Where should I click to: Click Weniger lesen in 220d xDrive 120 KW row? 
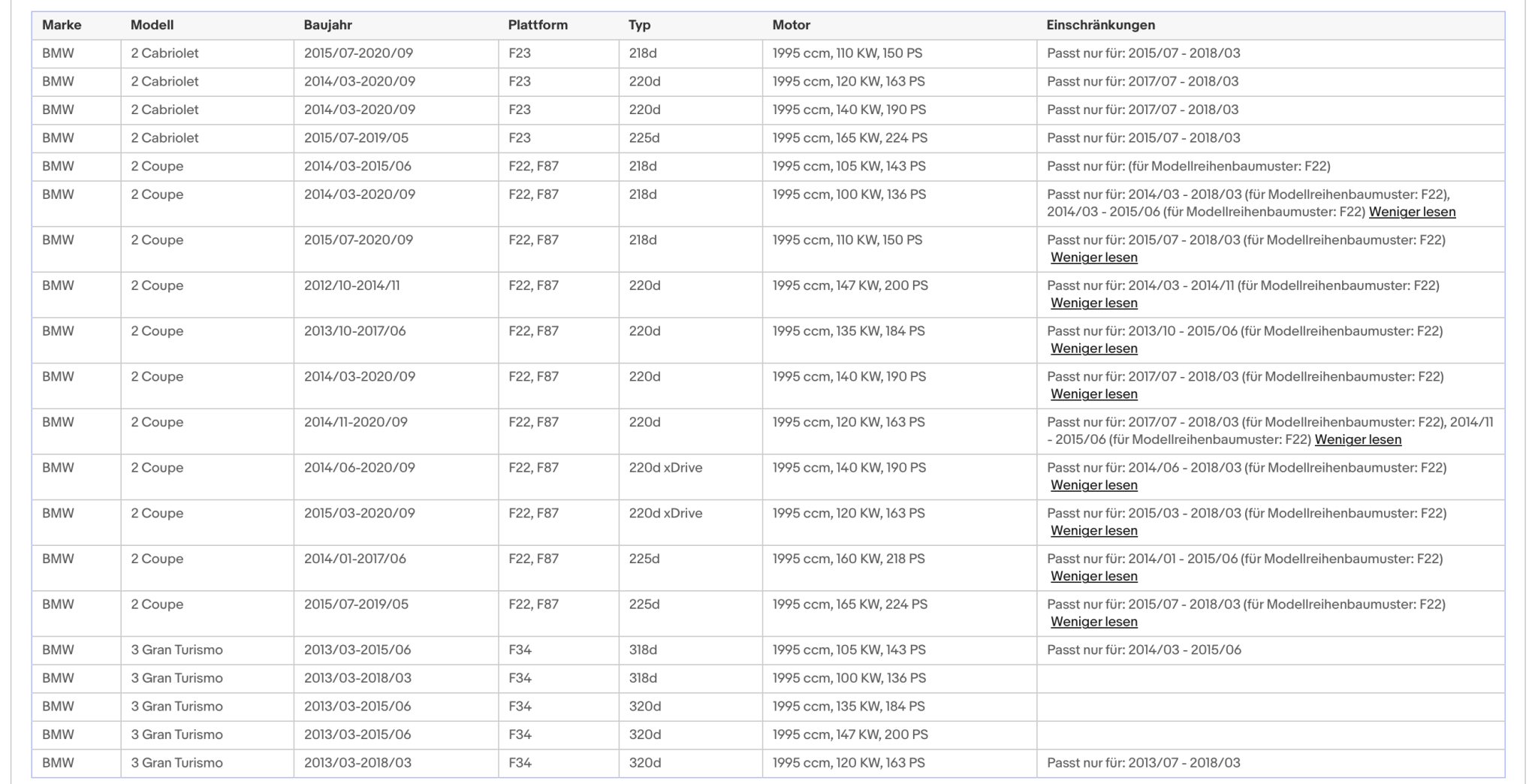1094,531
